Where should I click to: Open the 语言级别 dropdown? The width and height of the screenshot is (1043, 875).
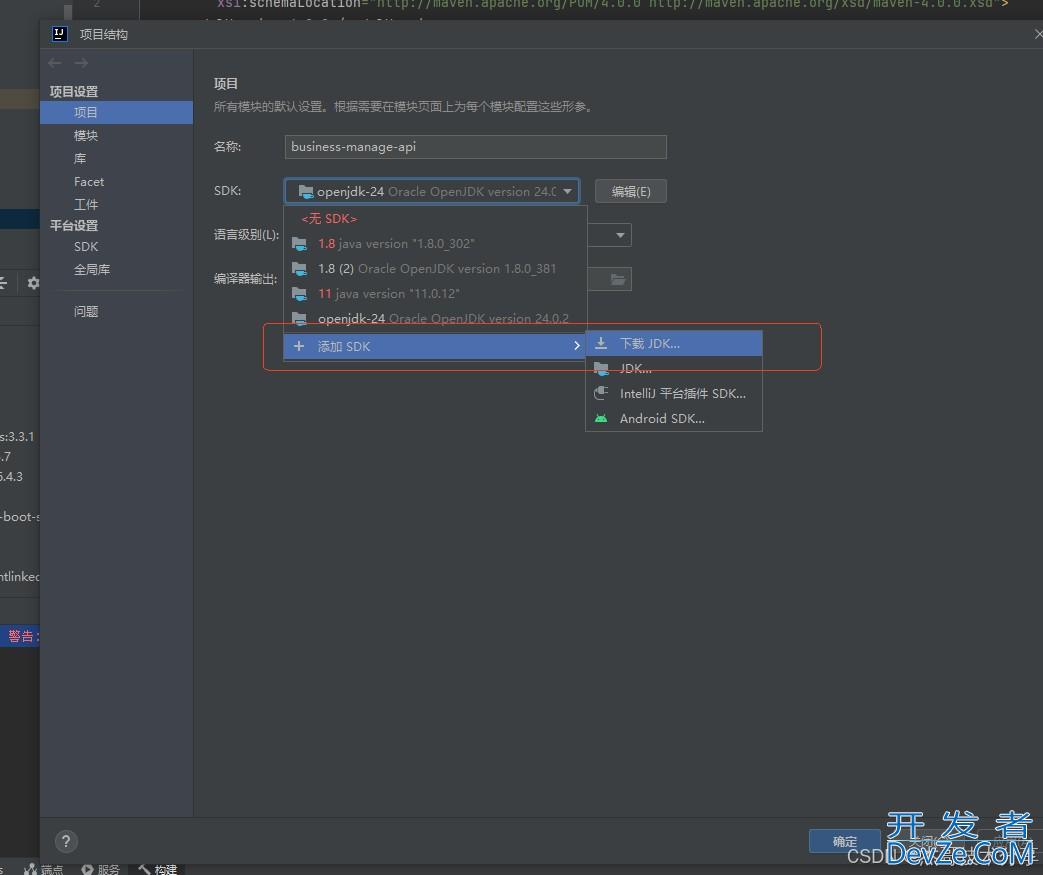619,235
